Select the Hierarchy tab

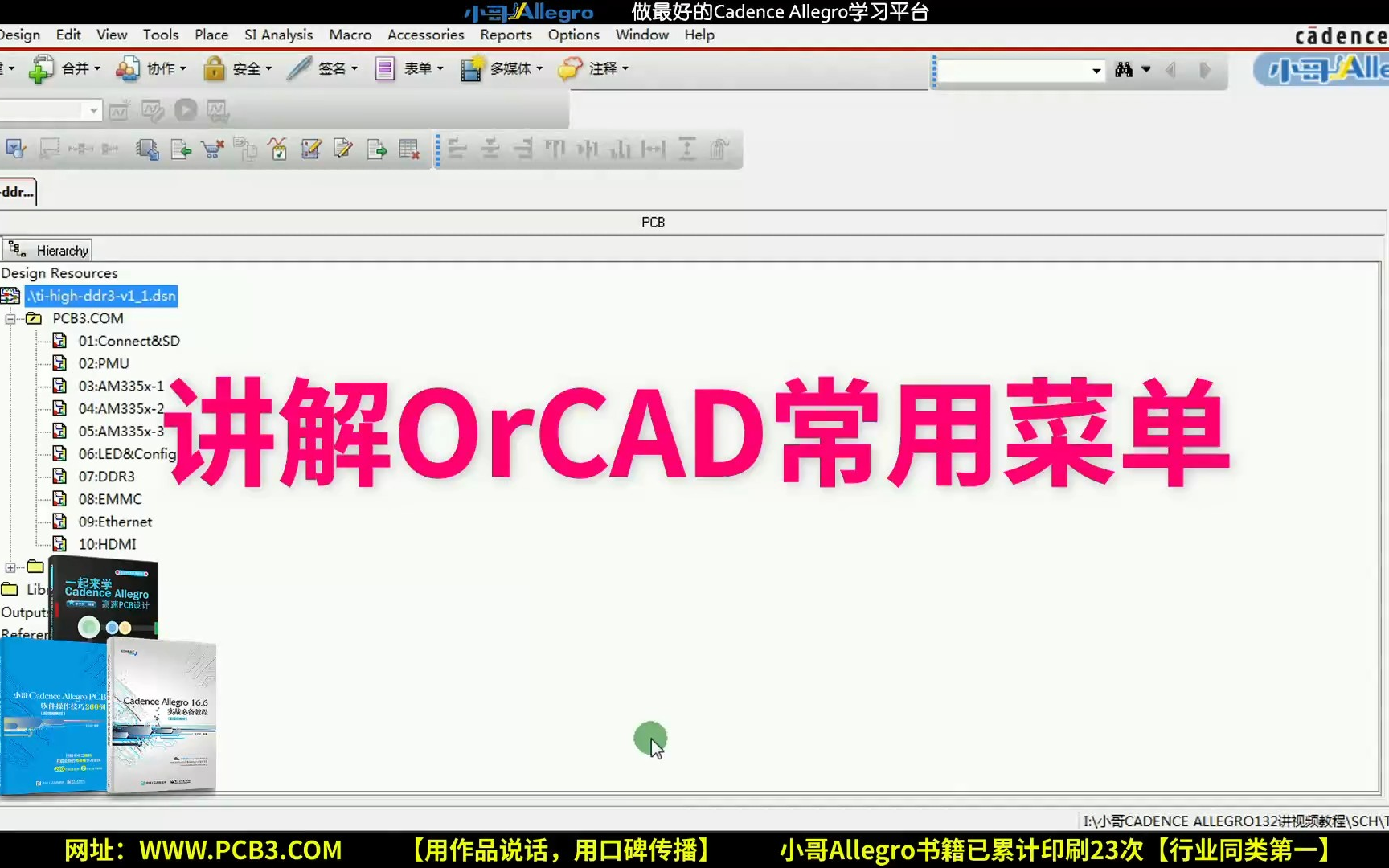click(47, 250)
